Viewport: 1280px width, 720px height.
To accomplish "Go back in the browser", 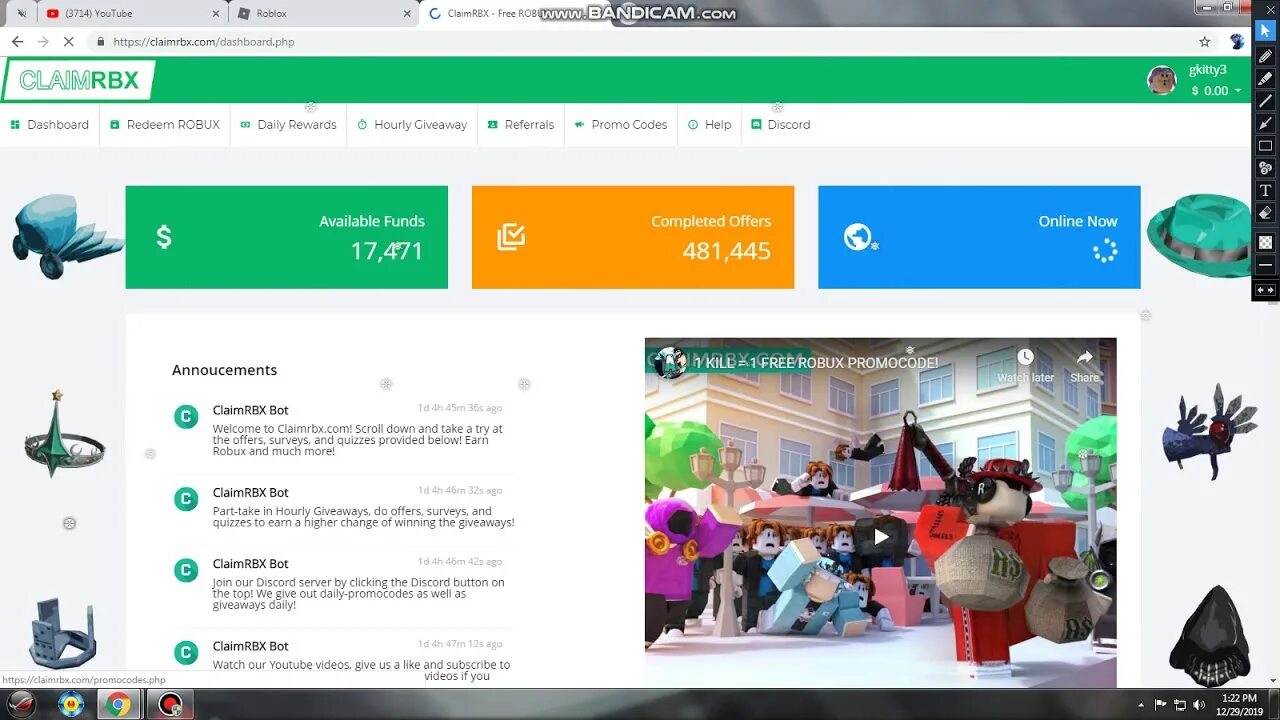I will [17, 42].
